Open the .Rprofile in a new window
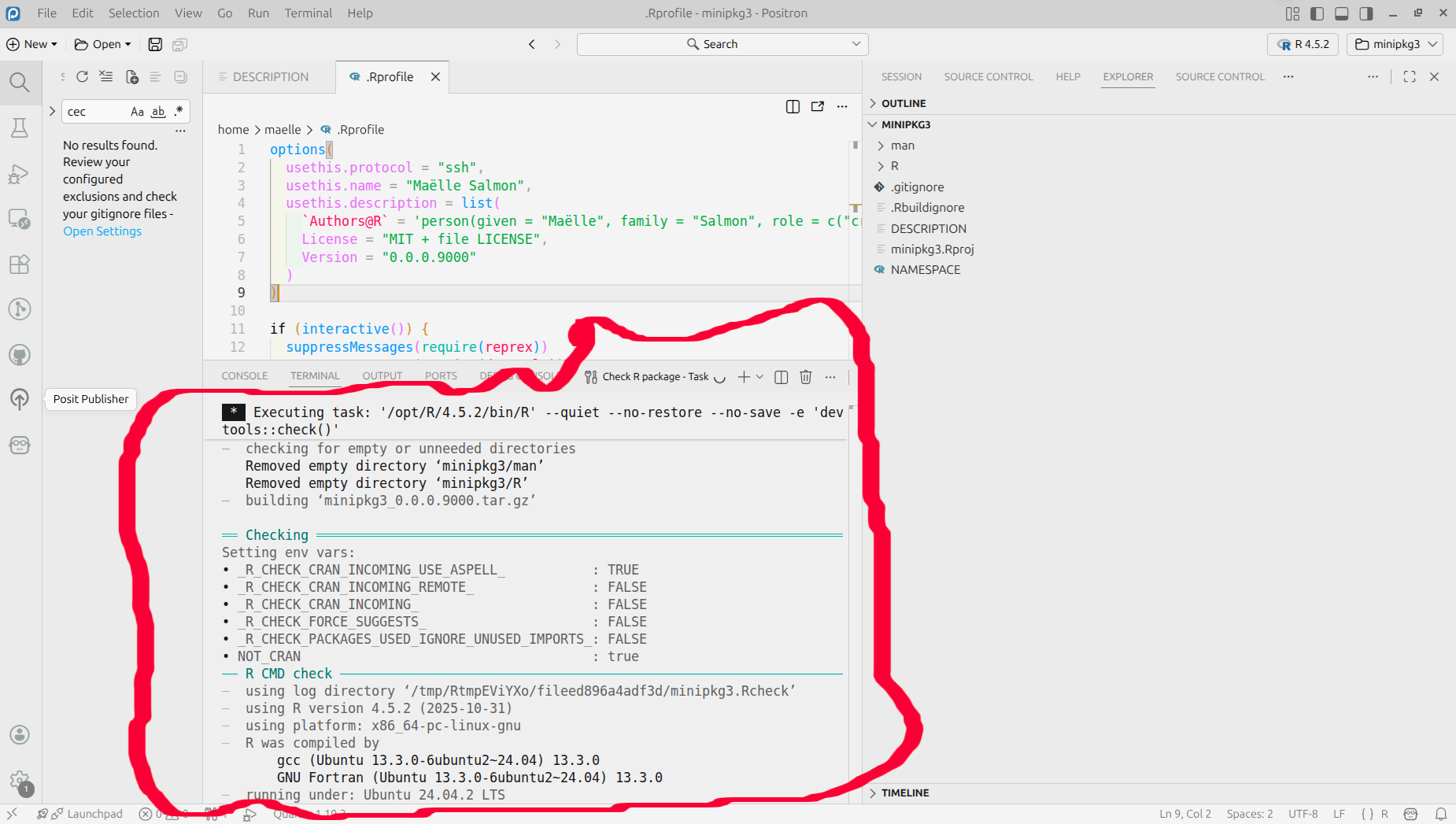 click(818, 106)
